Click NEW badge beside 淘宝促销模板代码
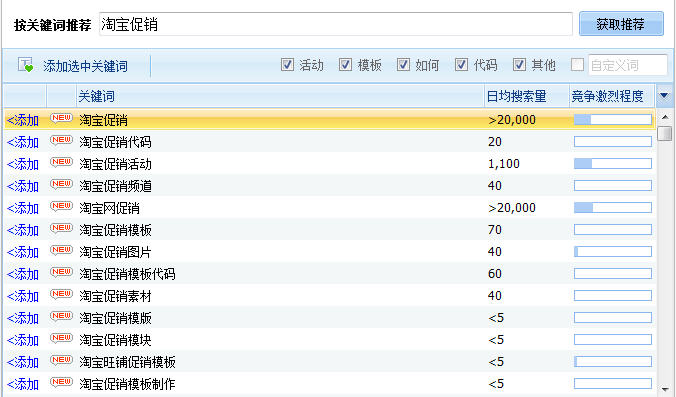The image size is (676, 397). 61,272
